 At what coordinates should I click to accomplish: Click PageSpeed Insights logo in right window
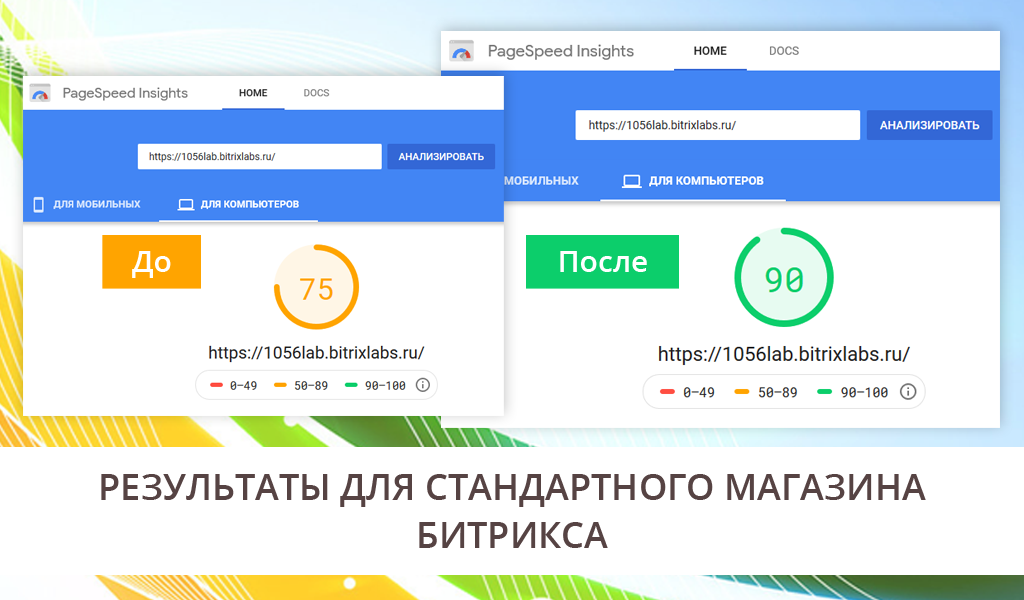[x=461, y=51]
